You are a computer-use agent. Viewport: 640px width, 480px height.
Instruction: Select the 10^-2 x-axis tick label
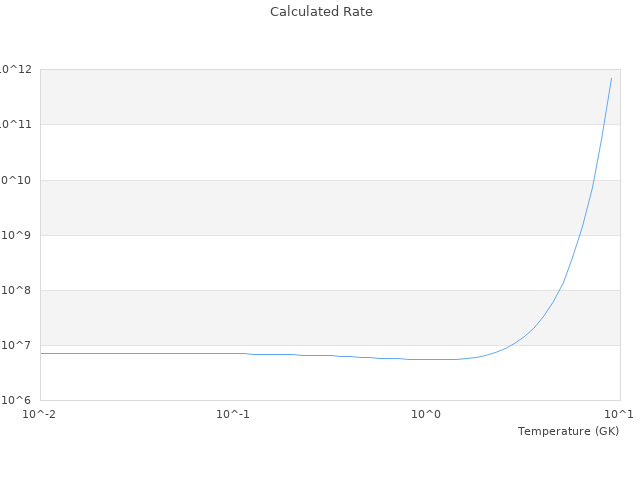pos(40,414)
